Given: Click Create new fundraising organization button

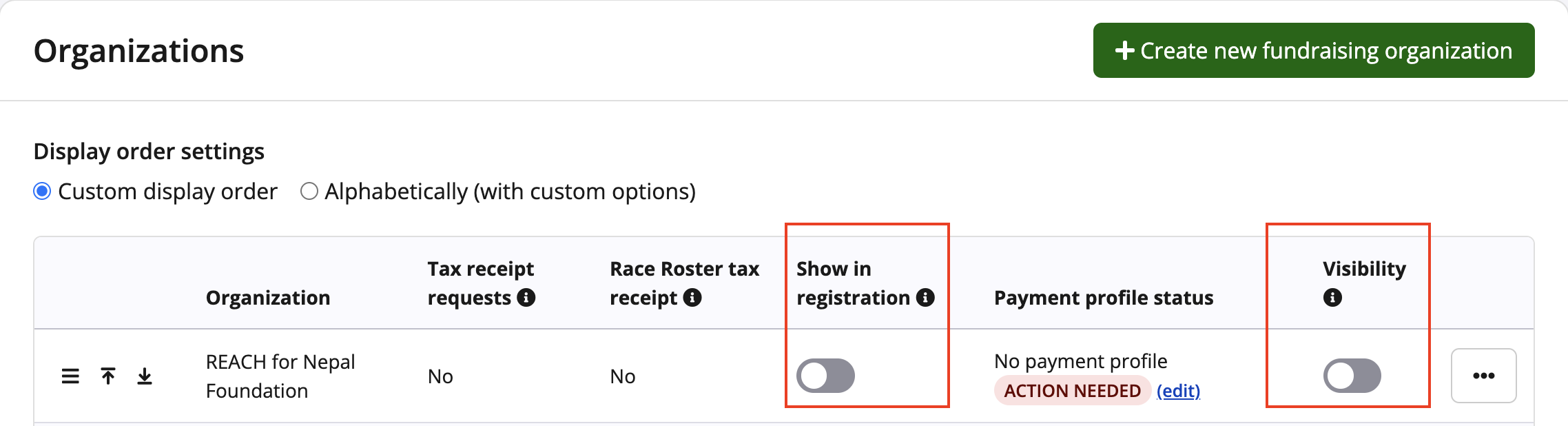Looking at the screenshot, I should [x=1313, y=50].
